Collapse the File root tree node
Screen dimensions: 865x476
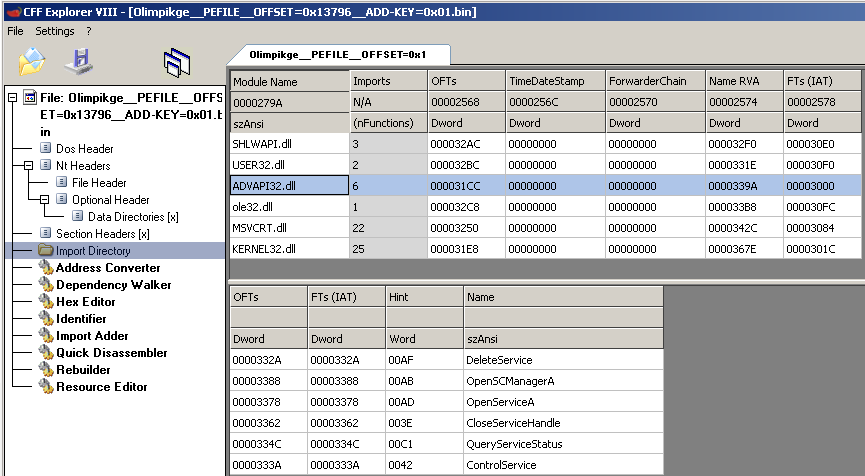pos(12,98)
